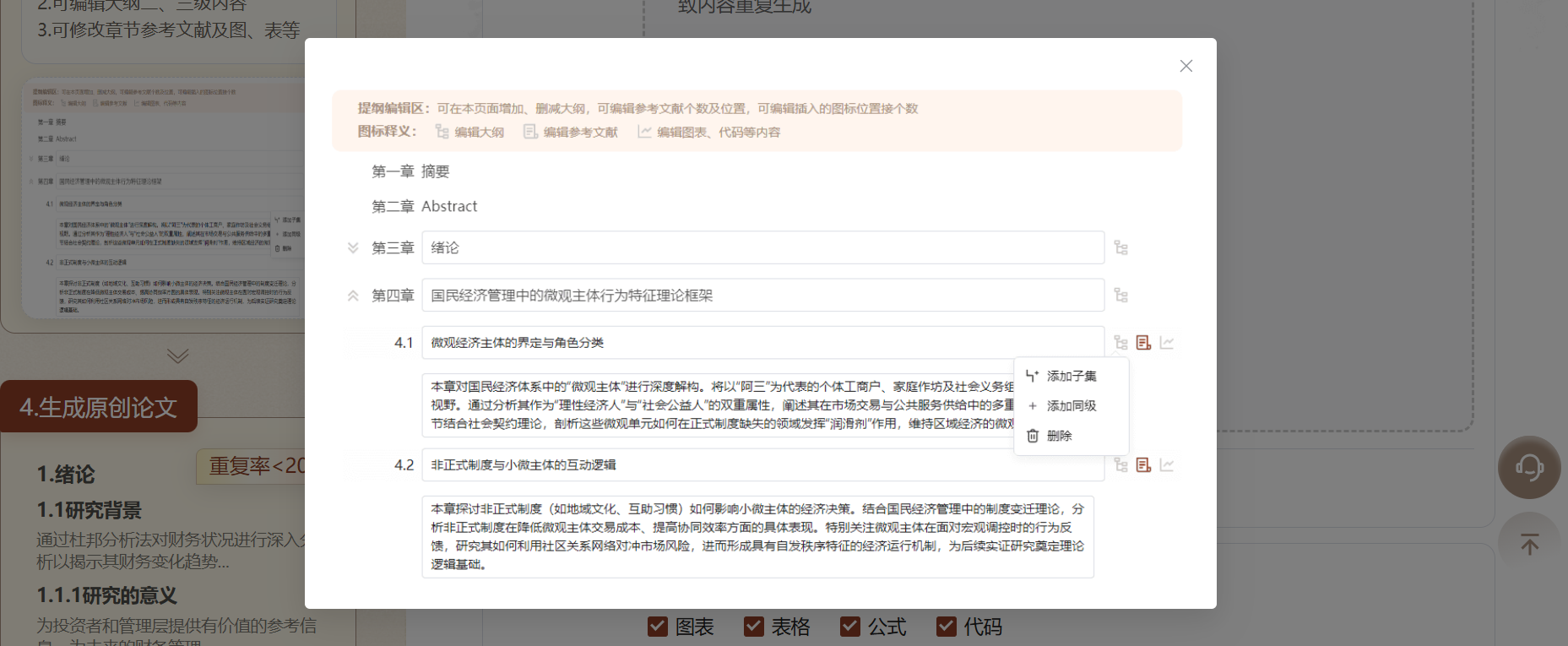Toggle the 图表 checkbox
The height and width of the screenshot is (646, 1568).
pos(657,626)
